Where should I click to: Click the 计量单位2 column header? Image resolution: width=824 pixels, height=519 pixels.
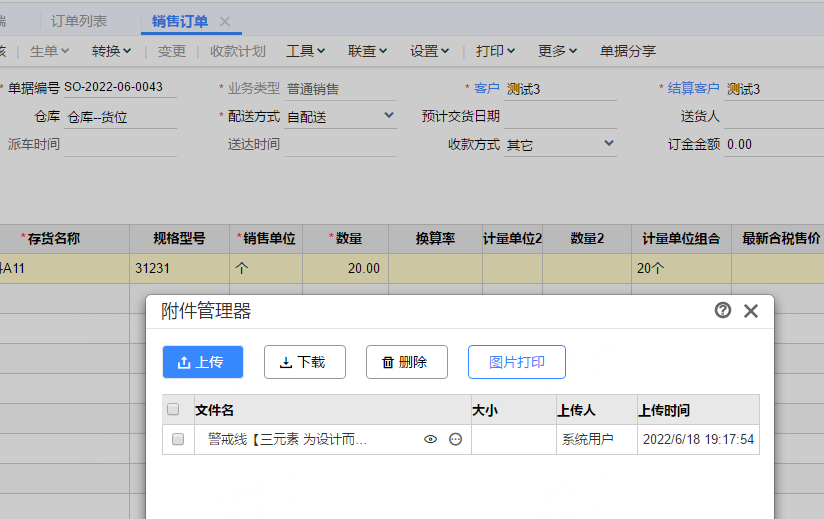point(513,239)
